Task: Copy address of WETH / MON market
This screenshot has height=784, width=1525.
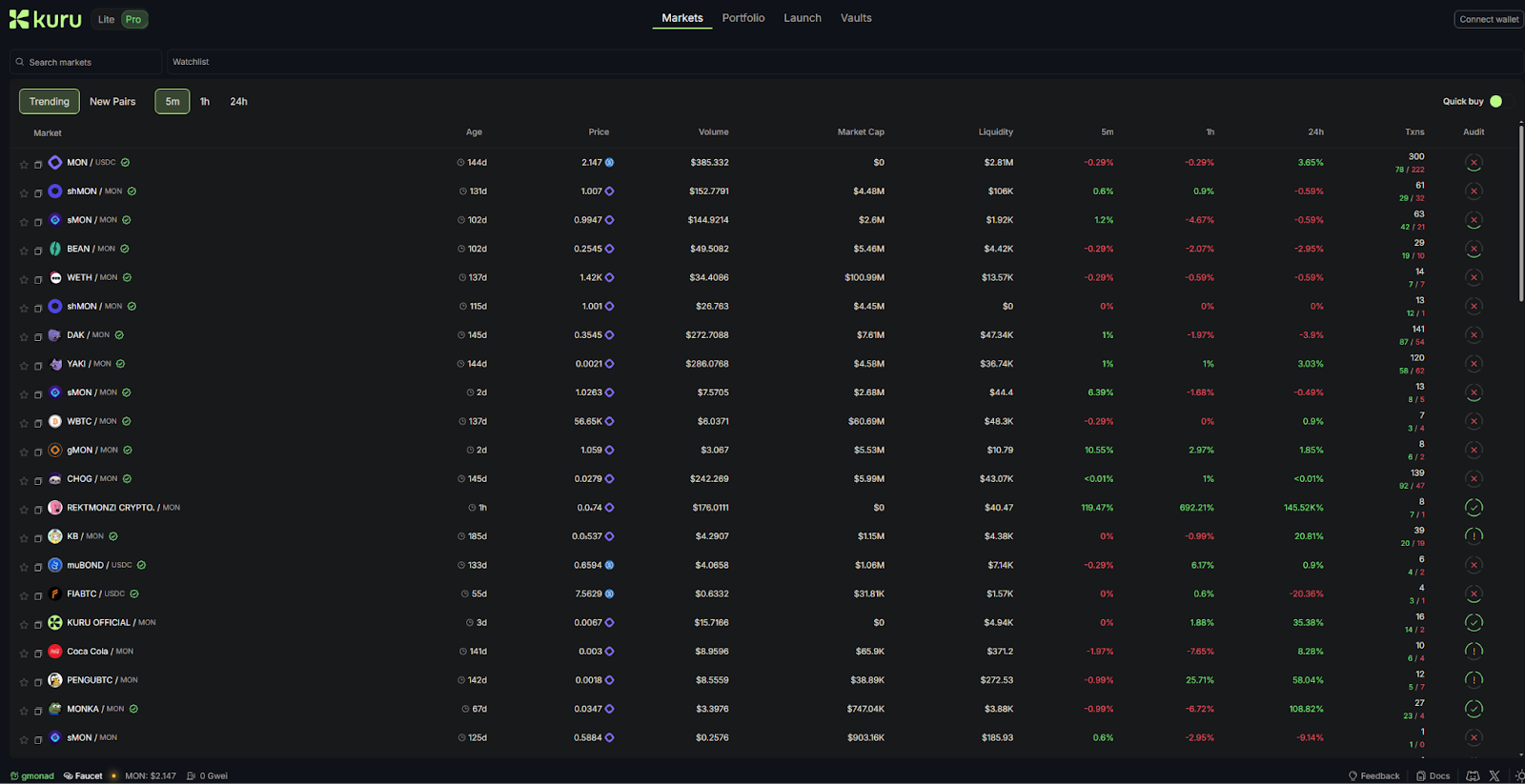Action: 38,279
